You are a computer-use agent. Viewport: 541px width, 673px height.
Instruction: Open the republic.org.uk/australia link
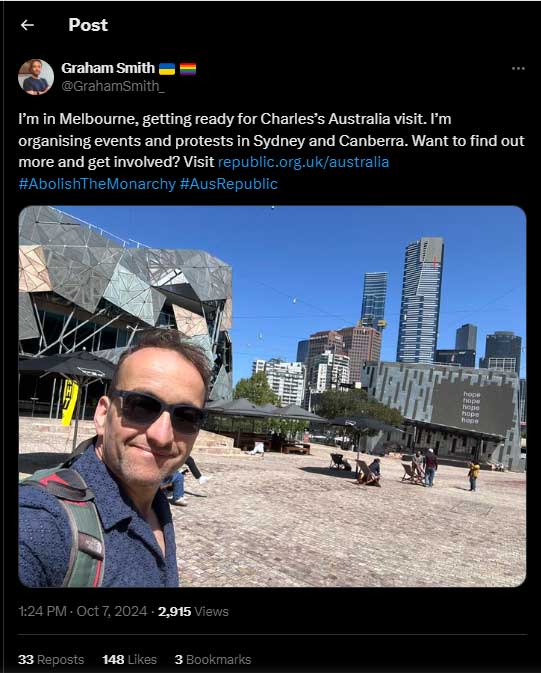tap(304, 162)
